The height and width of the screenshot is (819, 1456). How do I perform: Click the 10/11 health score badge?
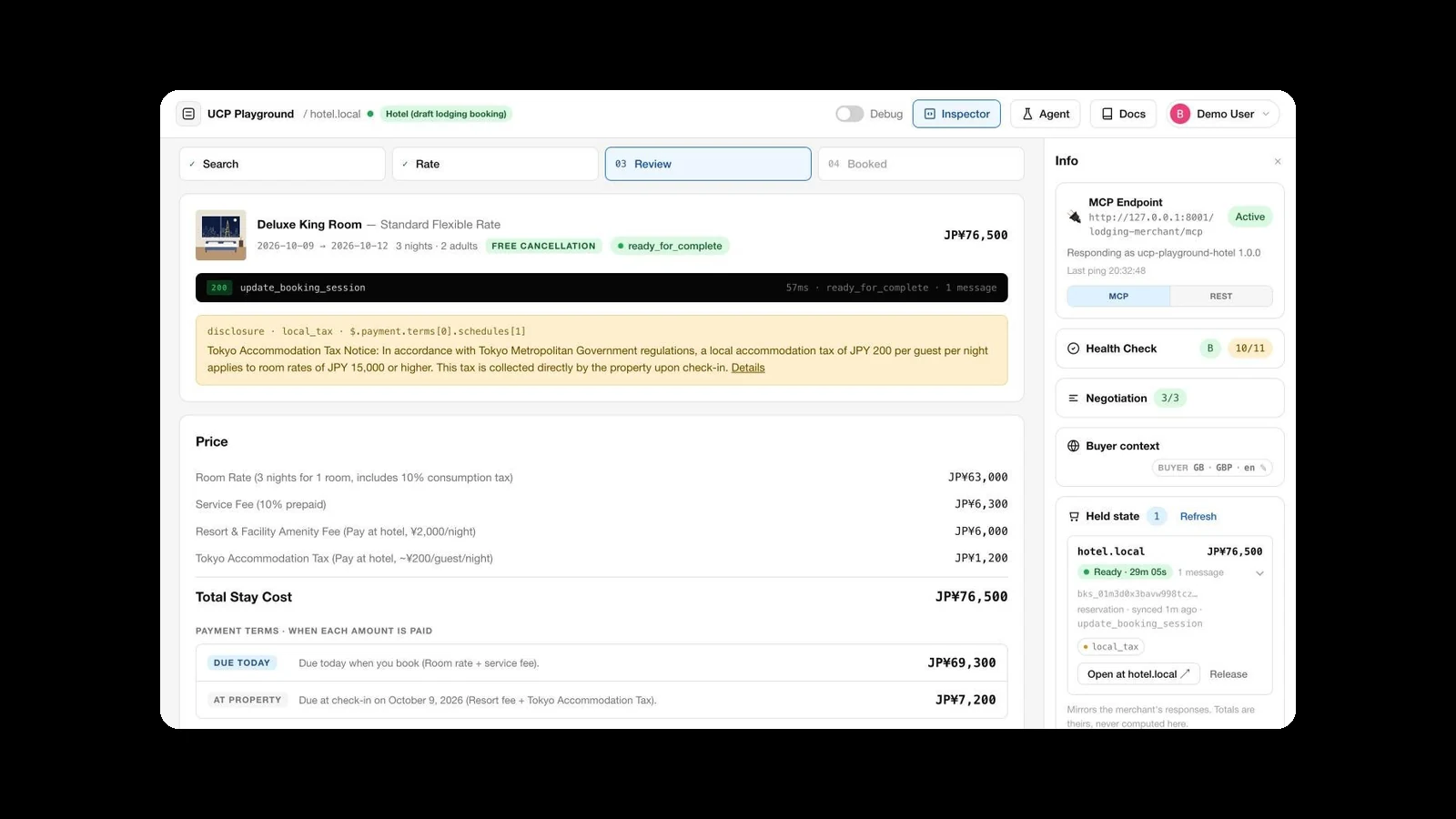point(1249,349)
